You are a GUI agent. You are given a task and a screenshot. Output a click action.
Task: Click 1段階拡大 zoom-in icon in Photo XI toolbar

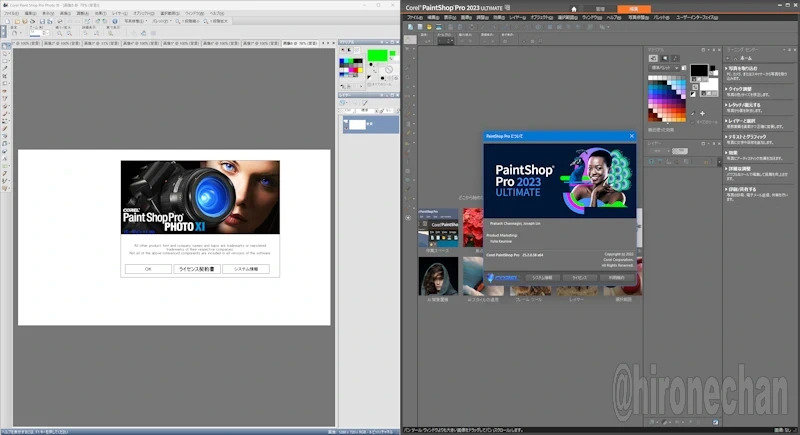coord(216,21)
